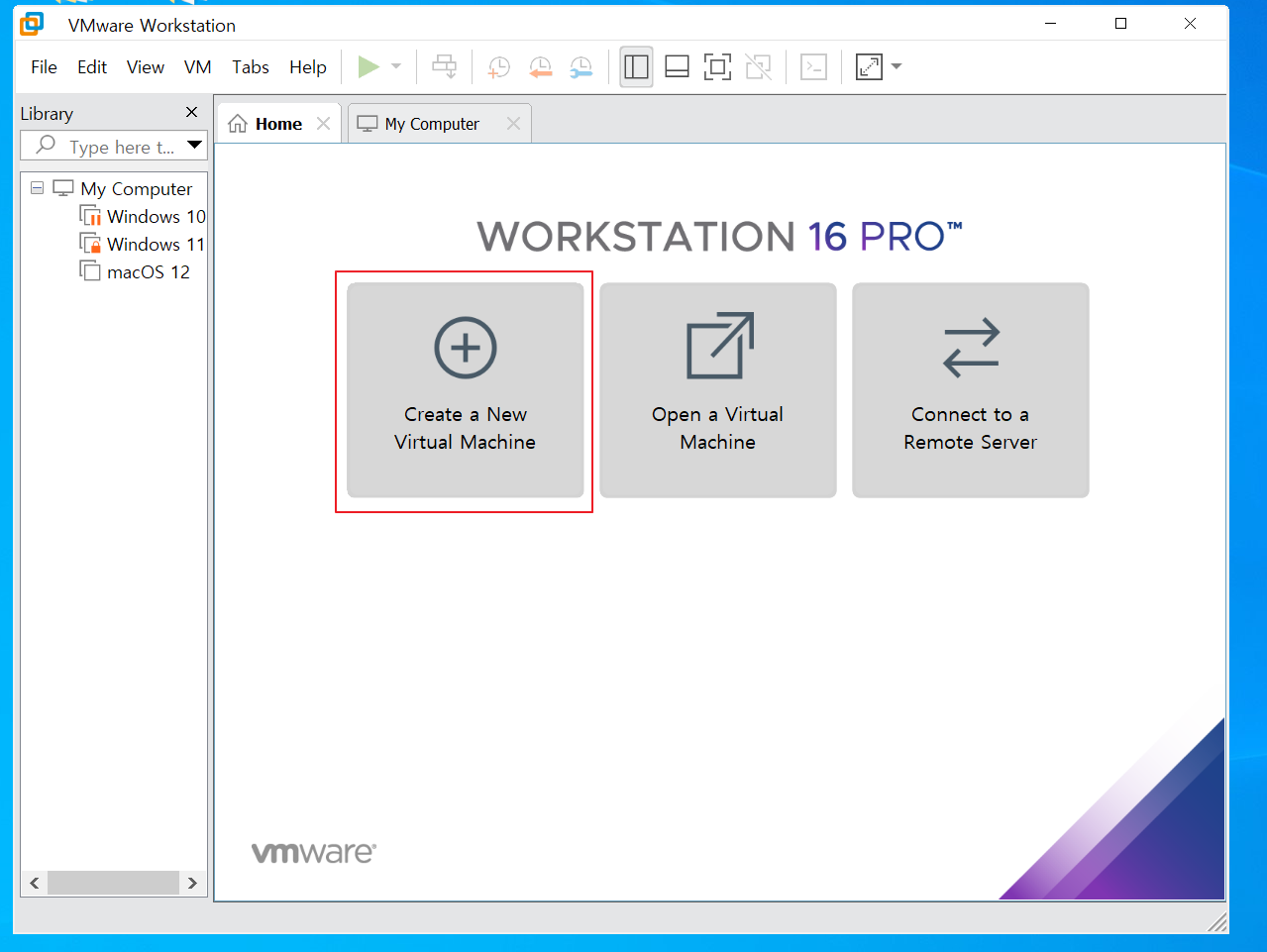Click the Unity mode toolbar icon
This screenshot has width=1267, height=952.
click(x=759, y=66)
